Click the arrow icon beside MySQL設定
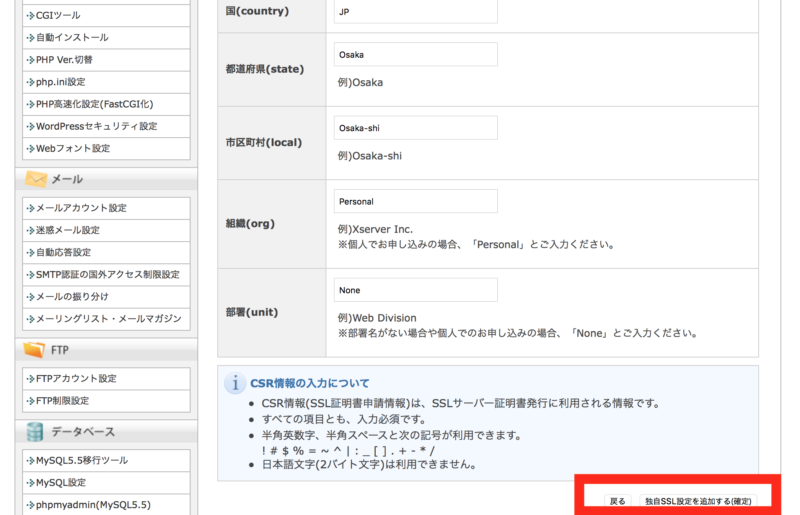The width and height of the screenshot is (800, 515). pyautogui.click(x=31, y=483)
